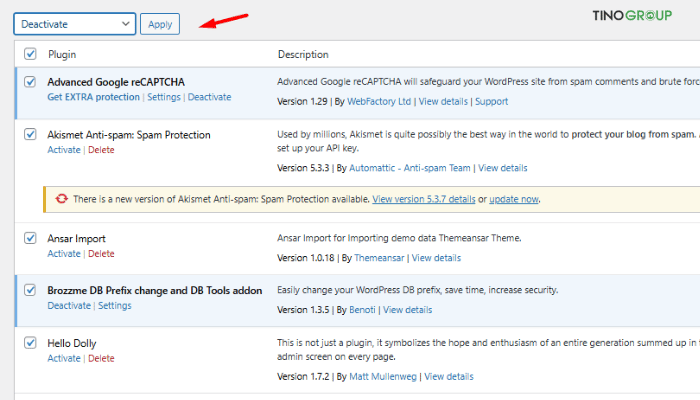Activate the Hello Dolly plugin

point(64,358)
